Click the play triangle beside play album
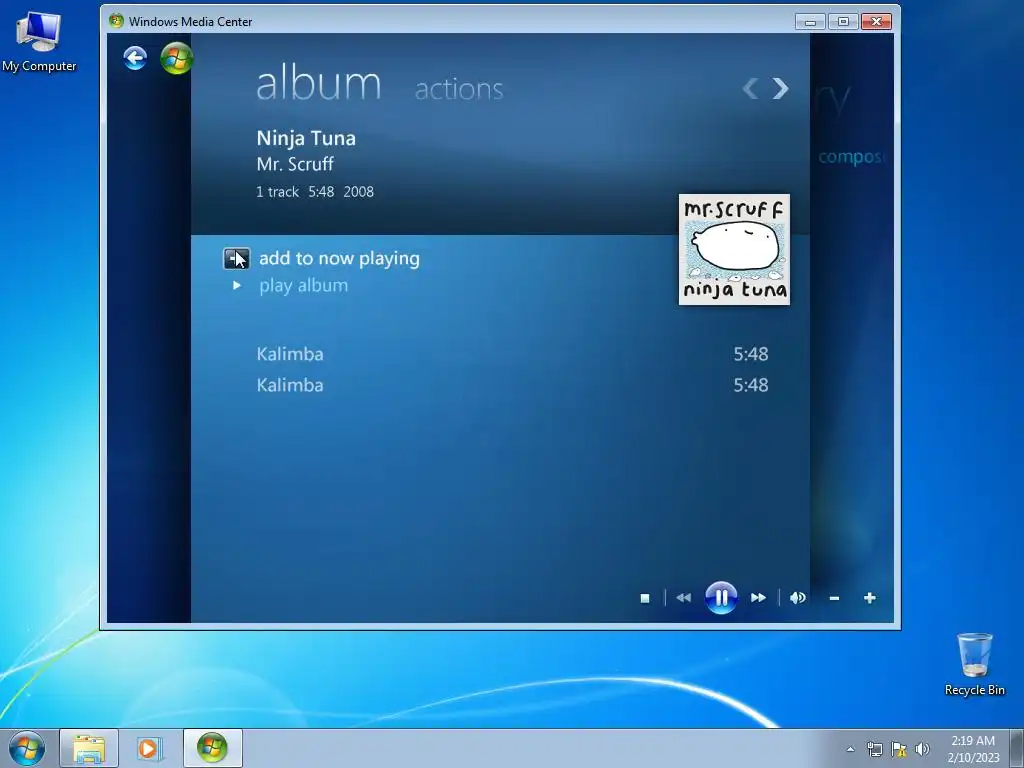 point(237,285)
